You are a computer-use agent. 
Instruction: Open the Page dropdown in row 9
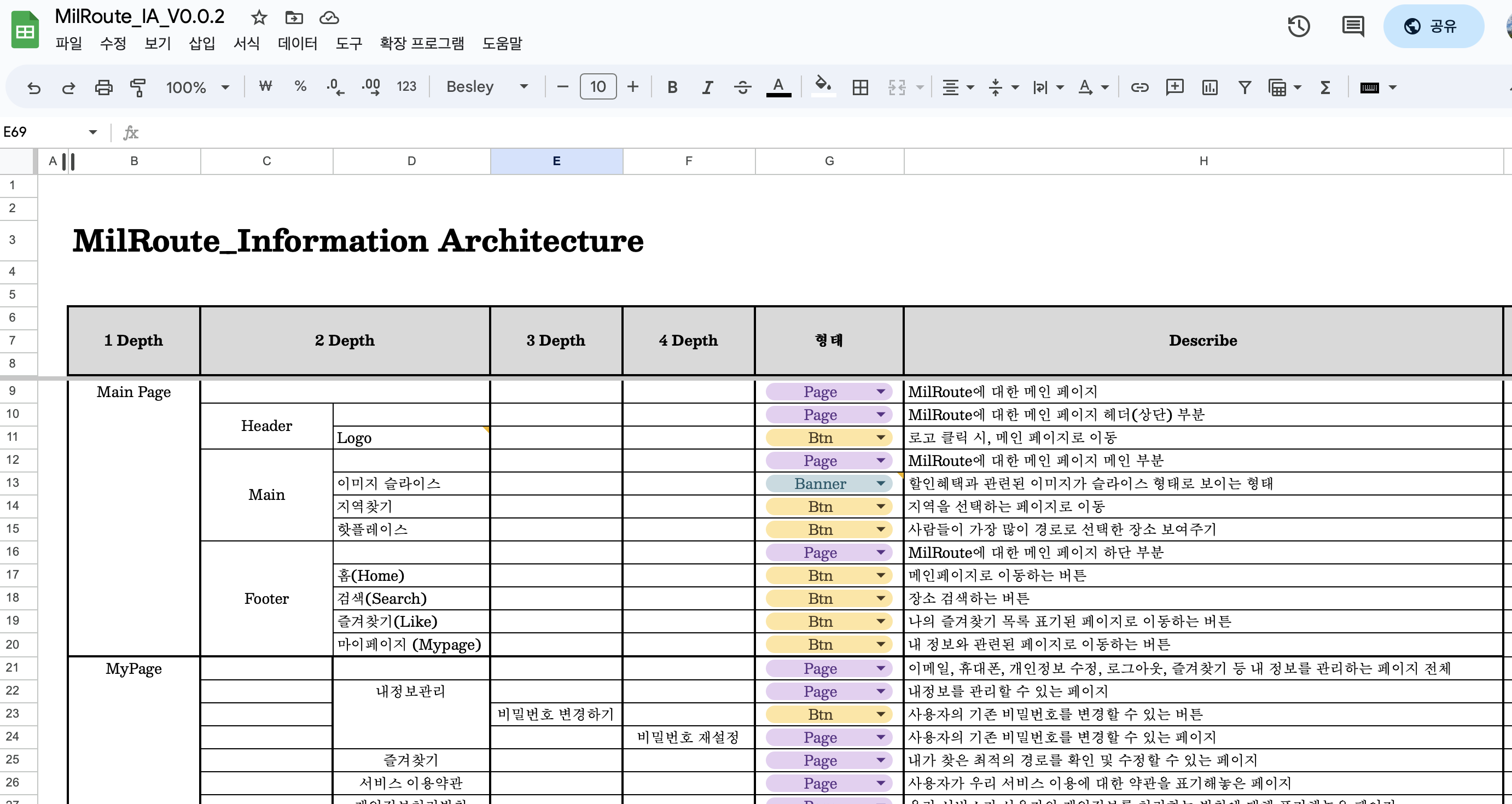pyautogui.click(x=880, y=392)
